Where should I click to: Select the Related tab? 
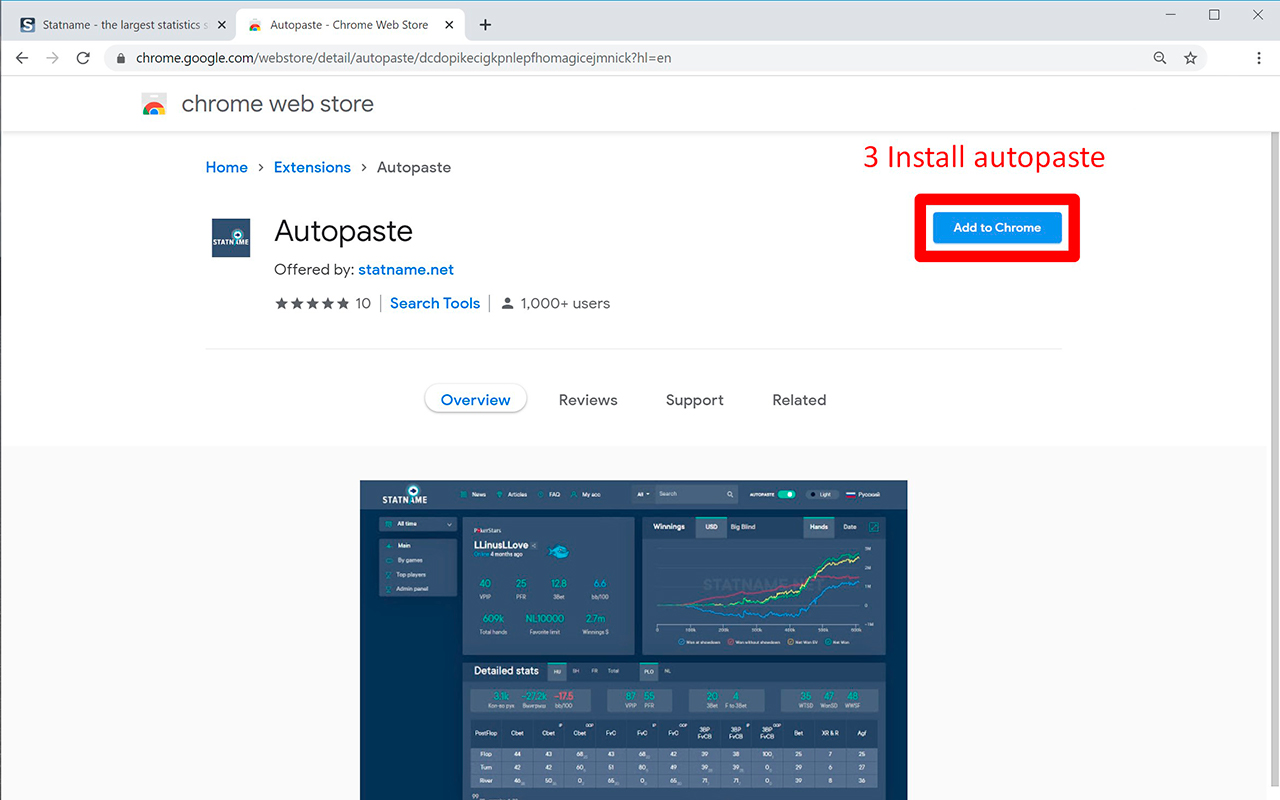click(799, 399)
